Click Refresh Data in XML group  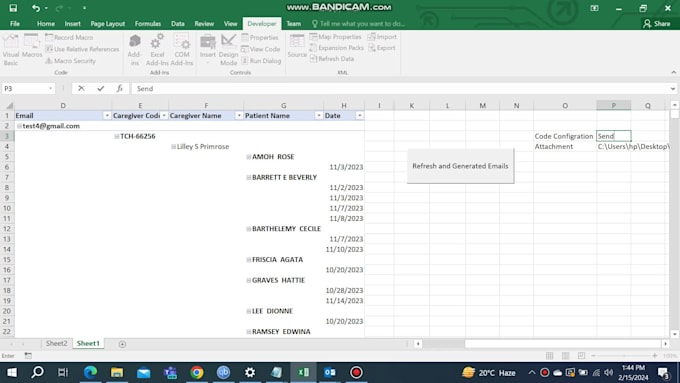[332, 59]
